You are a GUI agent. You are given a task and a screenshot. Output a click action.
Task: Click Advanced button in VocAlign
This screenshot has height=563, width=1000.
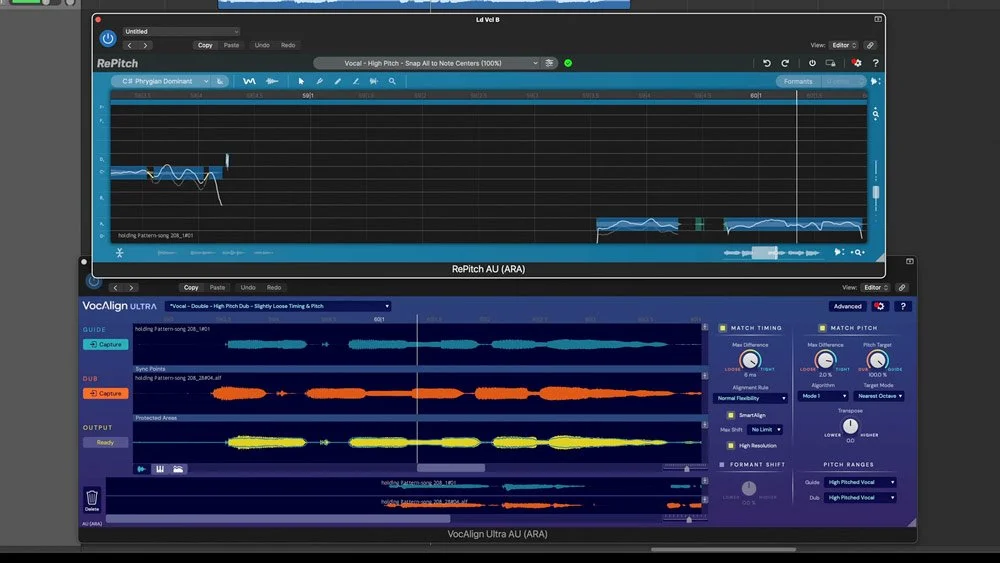(x=848, y=307)
